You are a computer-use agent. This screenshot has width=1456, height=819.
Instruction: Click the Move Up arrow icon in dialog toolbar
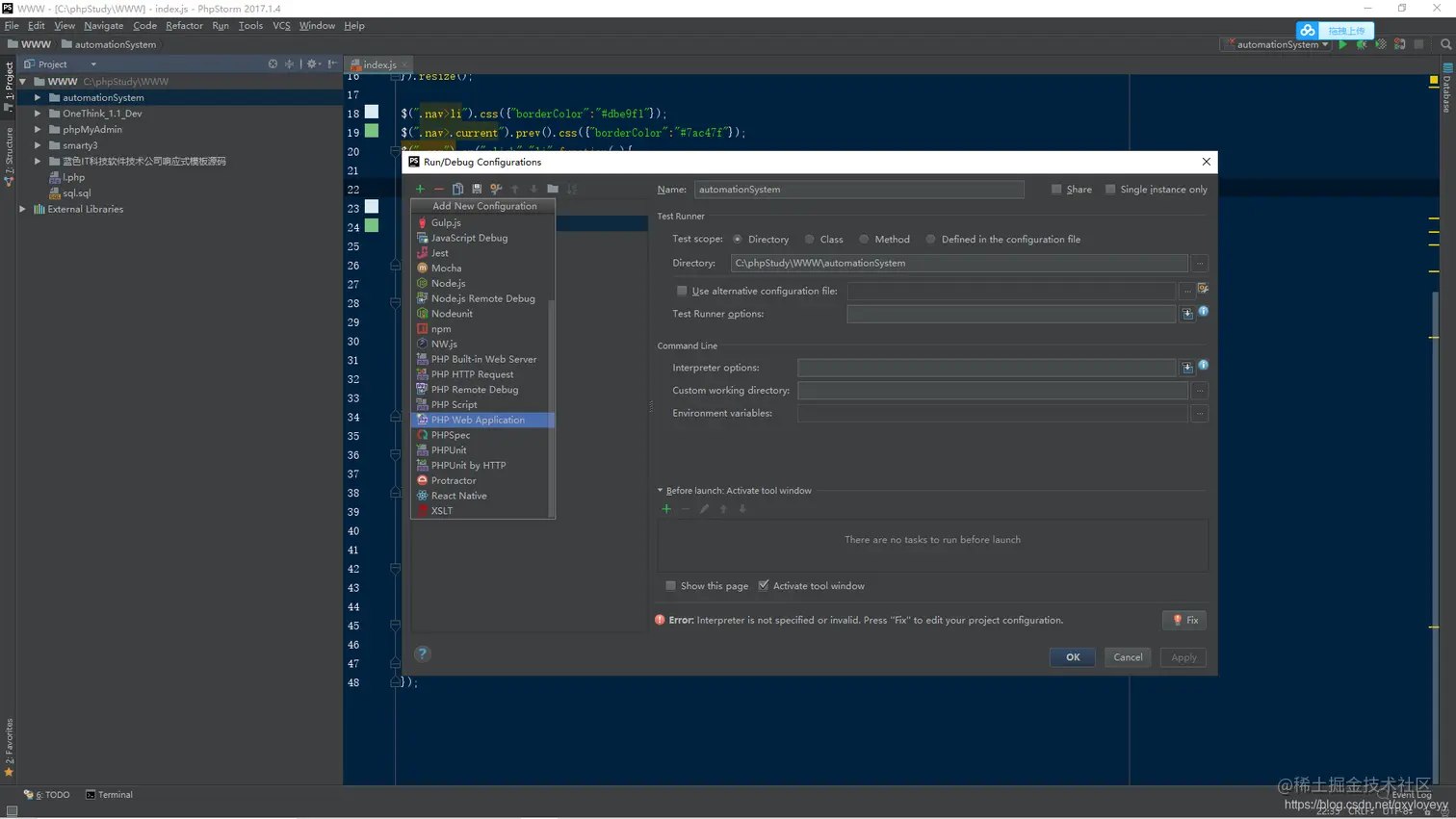point(515,189)
